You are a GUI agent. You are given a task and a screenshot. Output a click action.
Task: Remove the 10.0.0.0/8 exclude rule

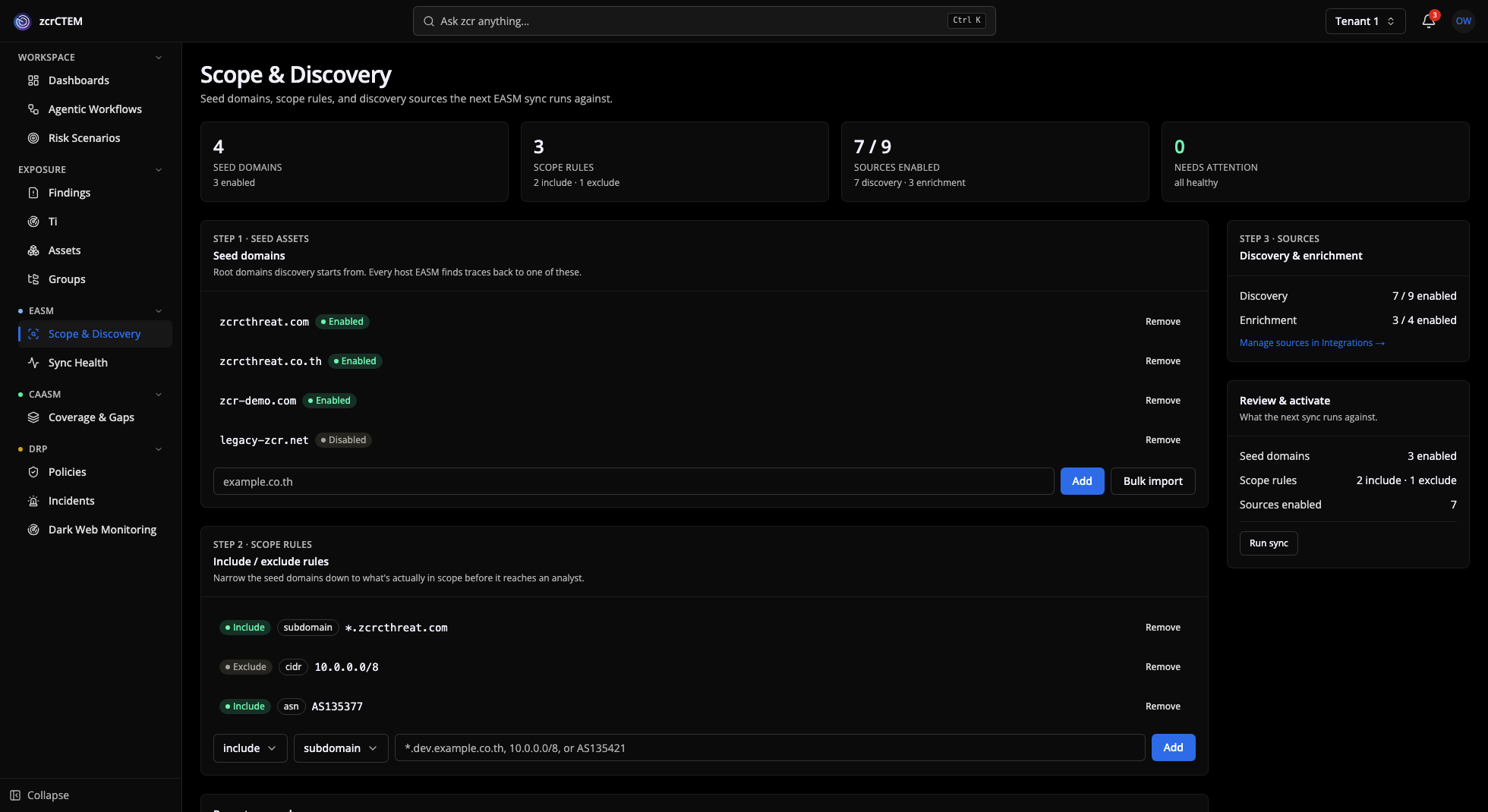[x=1163, y=667]
